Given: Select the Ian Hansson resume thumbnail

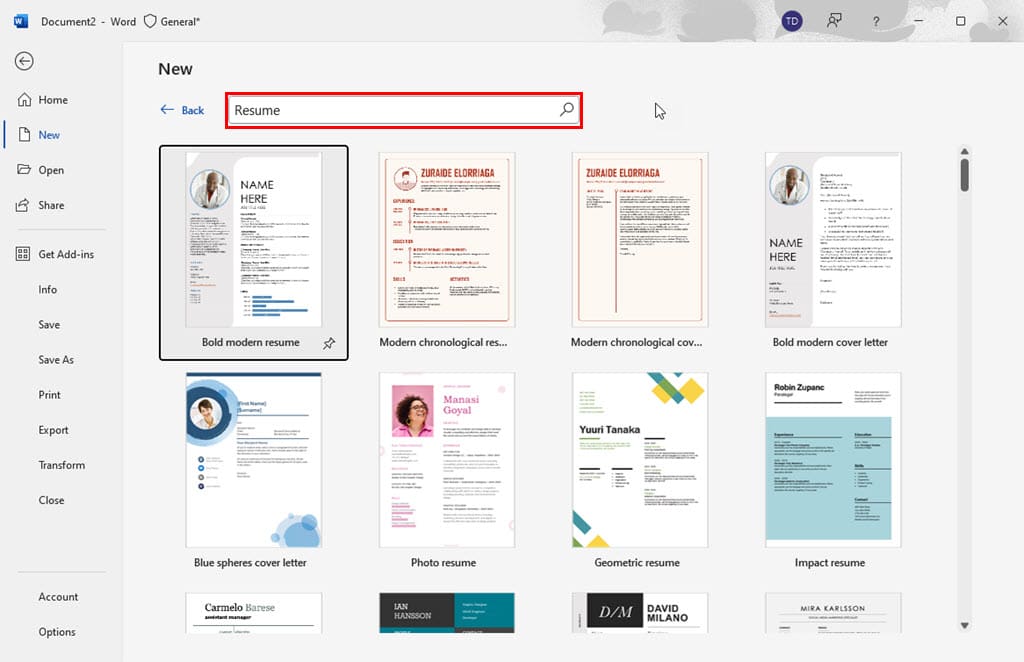Looking at the screenshot, I should point(447,613).
